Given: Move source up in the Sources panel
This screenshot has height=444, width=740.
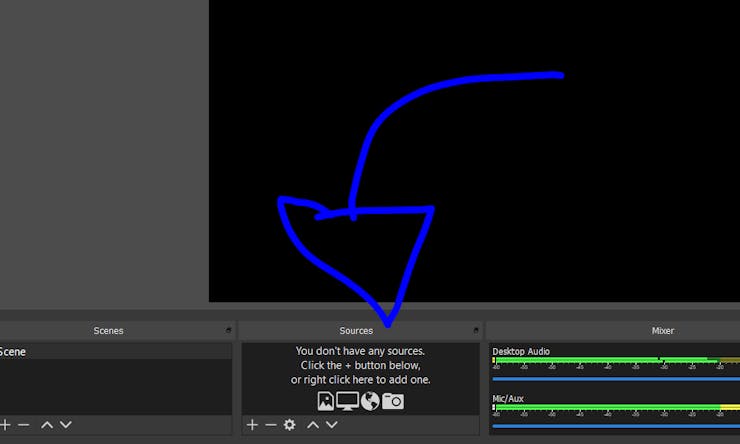Looking at the screenshot, I should (x=313, y=425).
